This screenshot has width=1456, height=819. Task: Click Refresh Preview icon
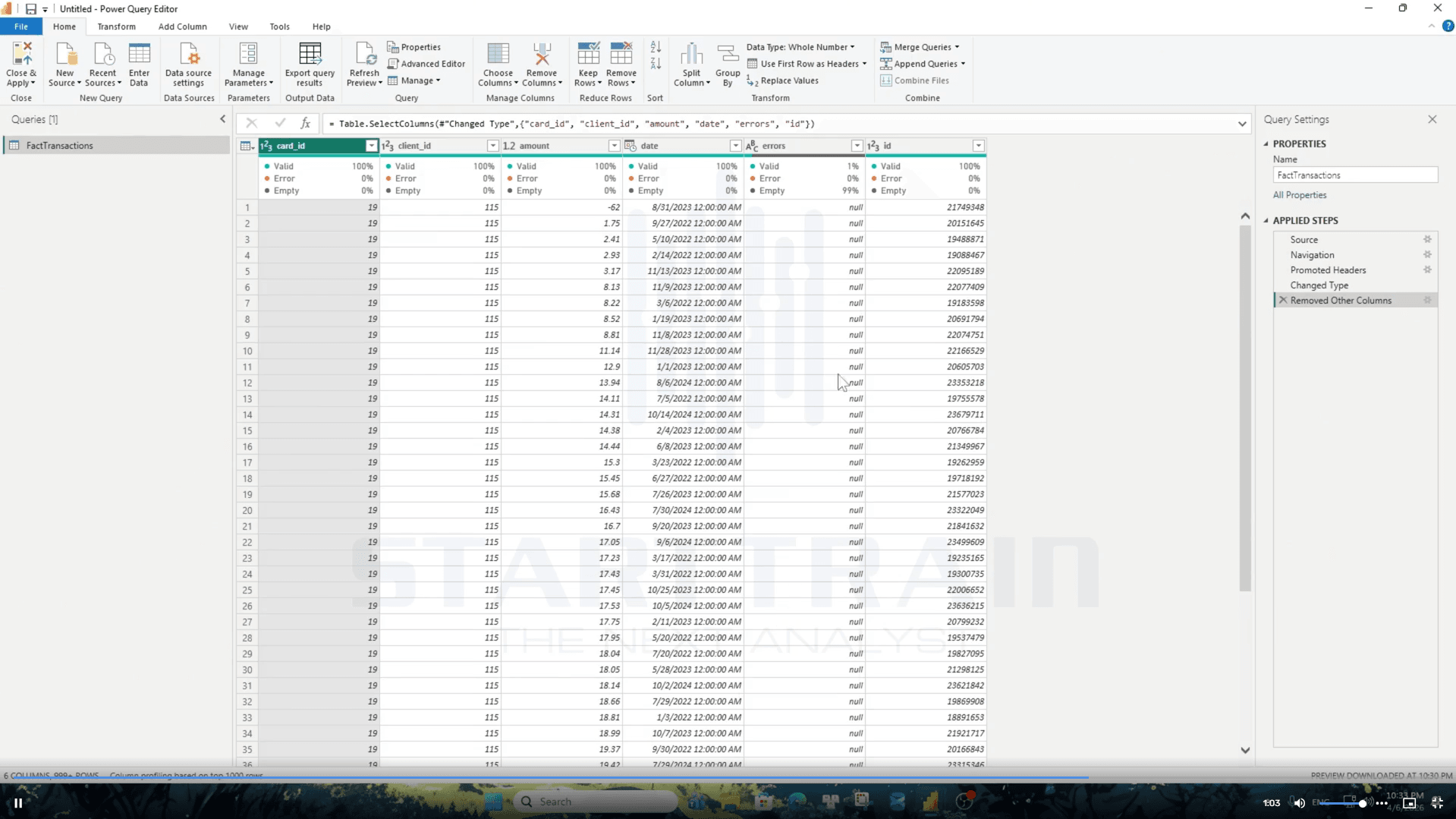click(364, 54)
